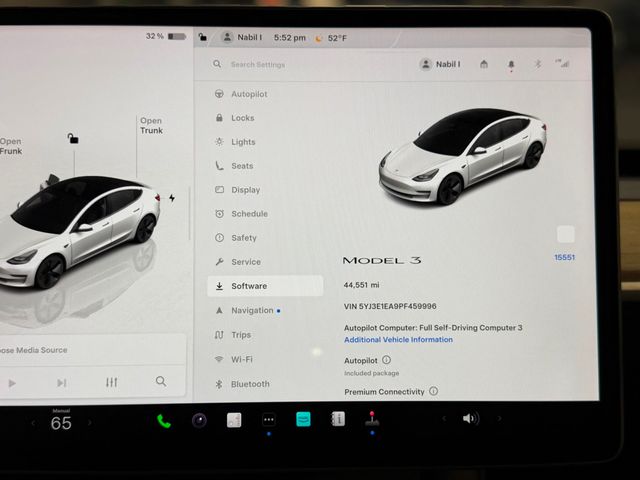Open the camera app in bottom bar
The width and height of the screenshot is (640, 480).
click(x=199, y=420)
